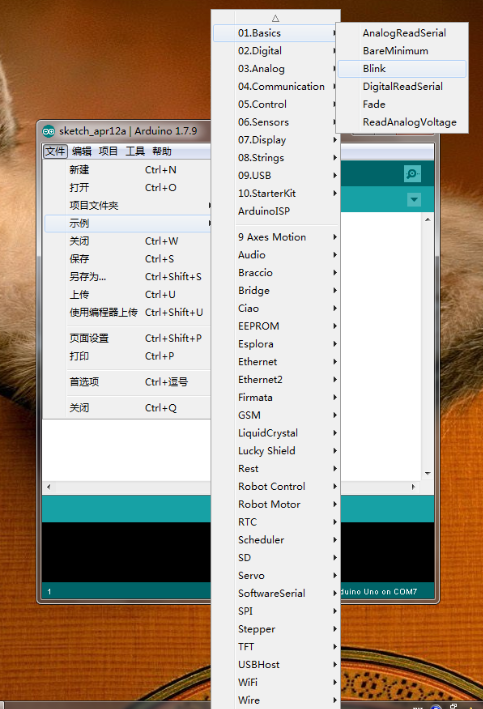
Task: Expand the WiFi library examples
Action: pos(275,682)
